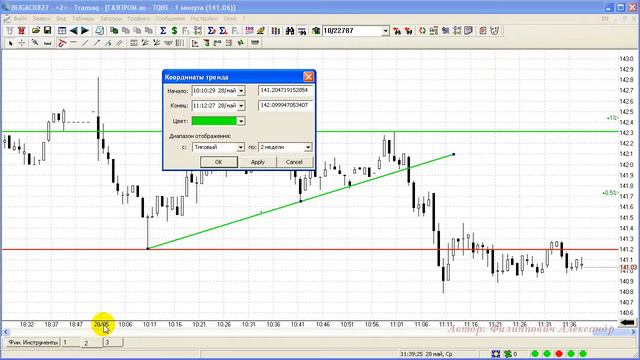Open the Цвет color dropdown arrow

coord(241,121)
